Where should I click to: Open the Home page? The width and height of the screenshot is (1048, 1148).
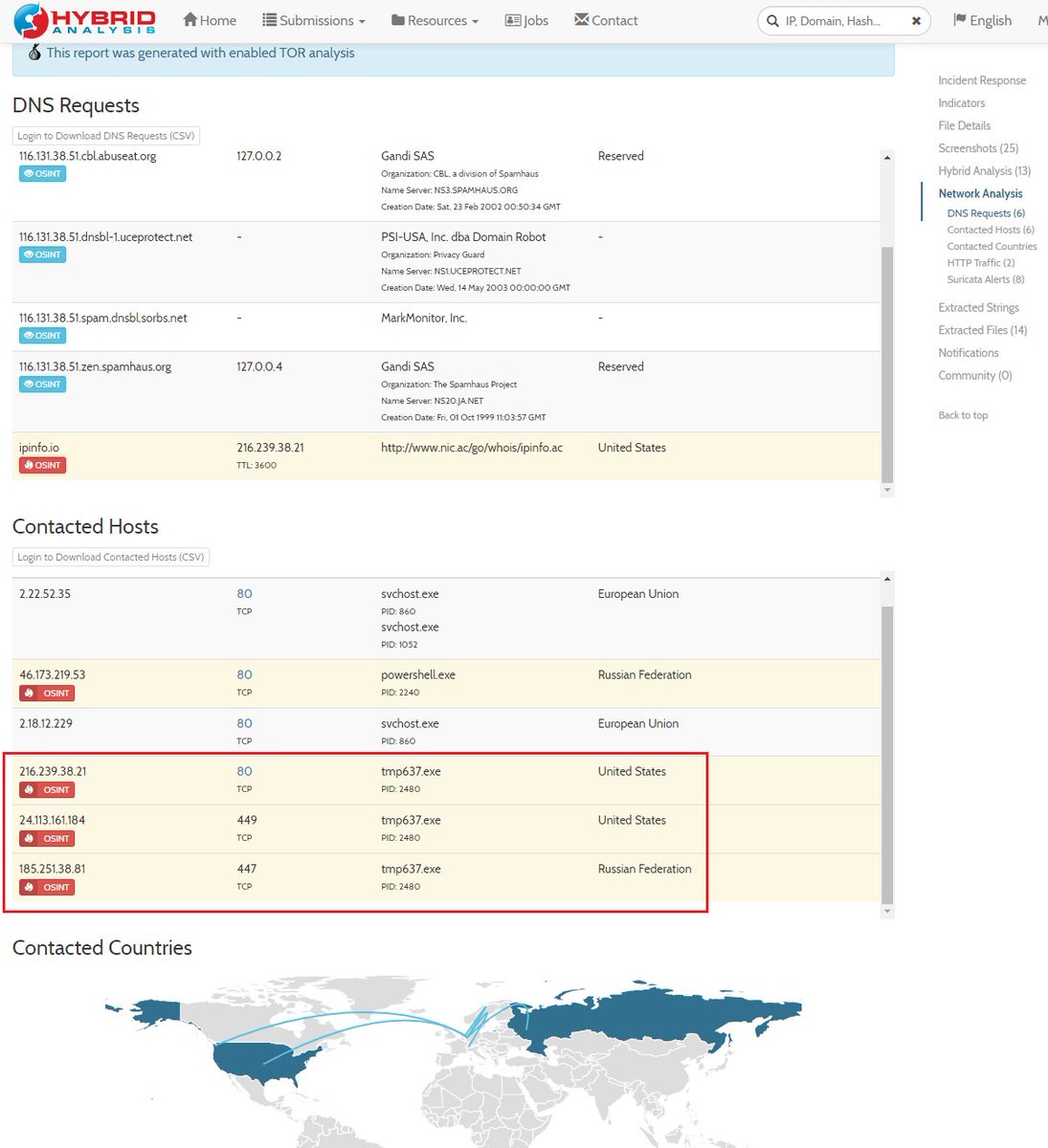coord(210,20)
